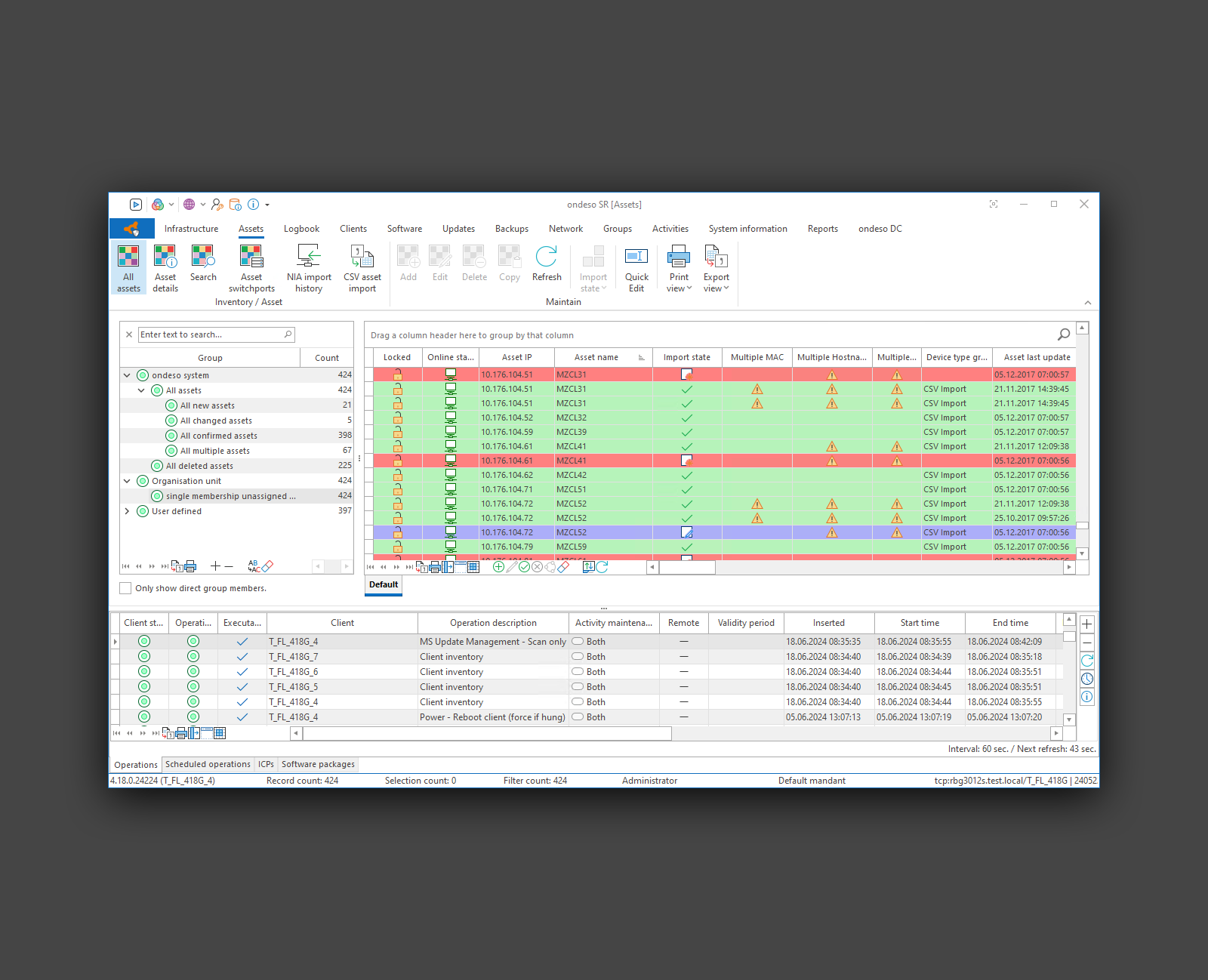
Task: Click asset grid horizontal scrollbar thumb
Action: pyautogui.click(x=687, y=567)
